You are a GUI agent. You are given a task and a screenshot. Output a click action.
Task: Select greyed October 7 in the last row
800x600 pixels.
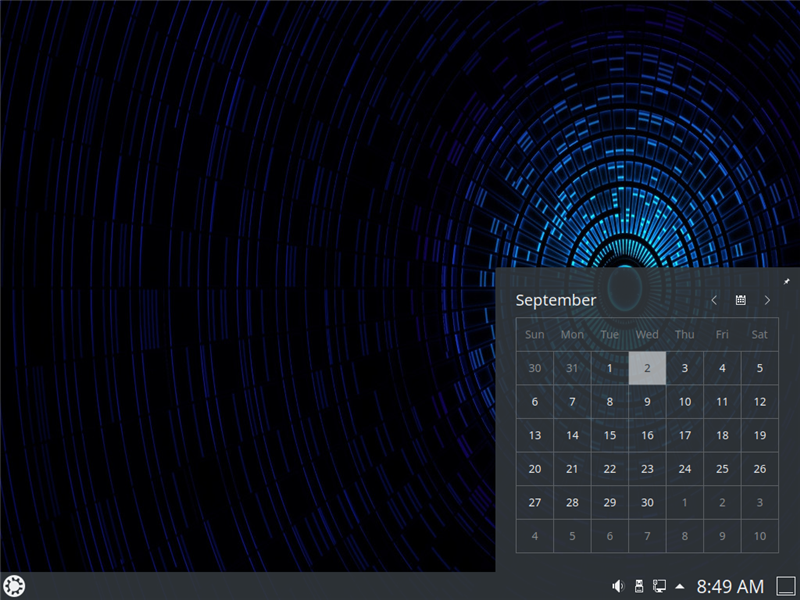point(647,536)
